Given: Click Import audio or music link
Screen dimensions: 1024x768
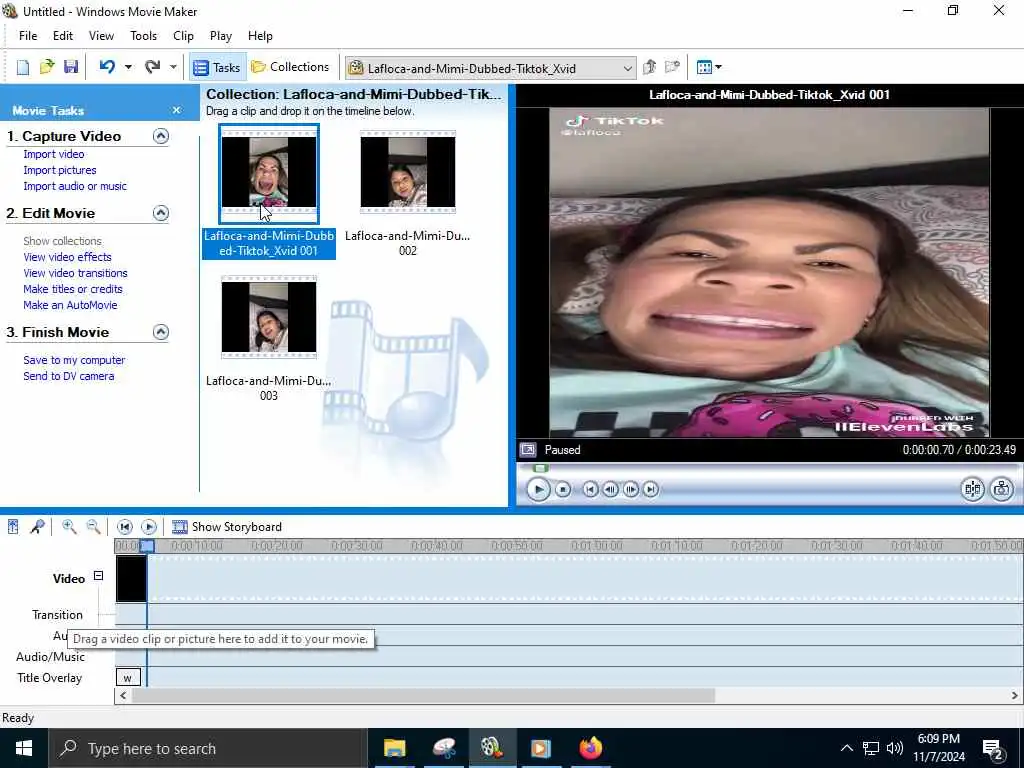Looking at the screenshot, I should coord(75,186).
